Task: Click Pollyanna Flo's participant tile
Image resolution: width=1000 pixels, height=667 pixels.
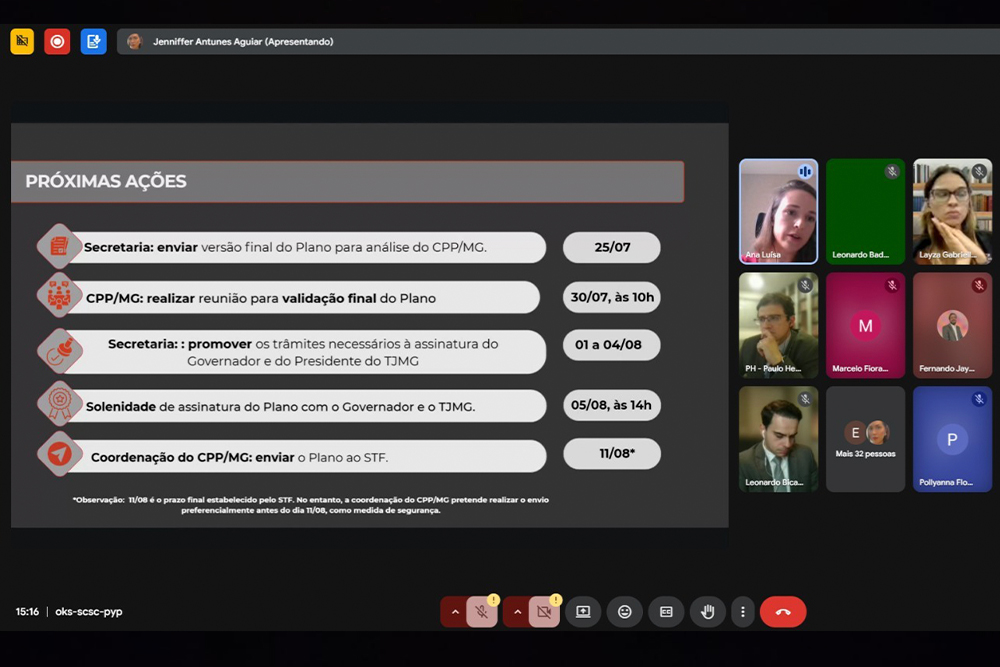Action: pos(952,439)
